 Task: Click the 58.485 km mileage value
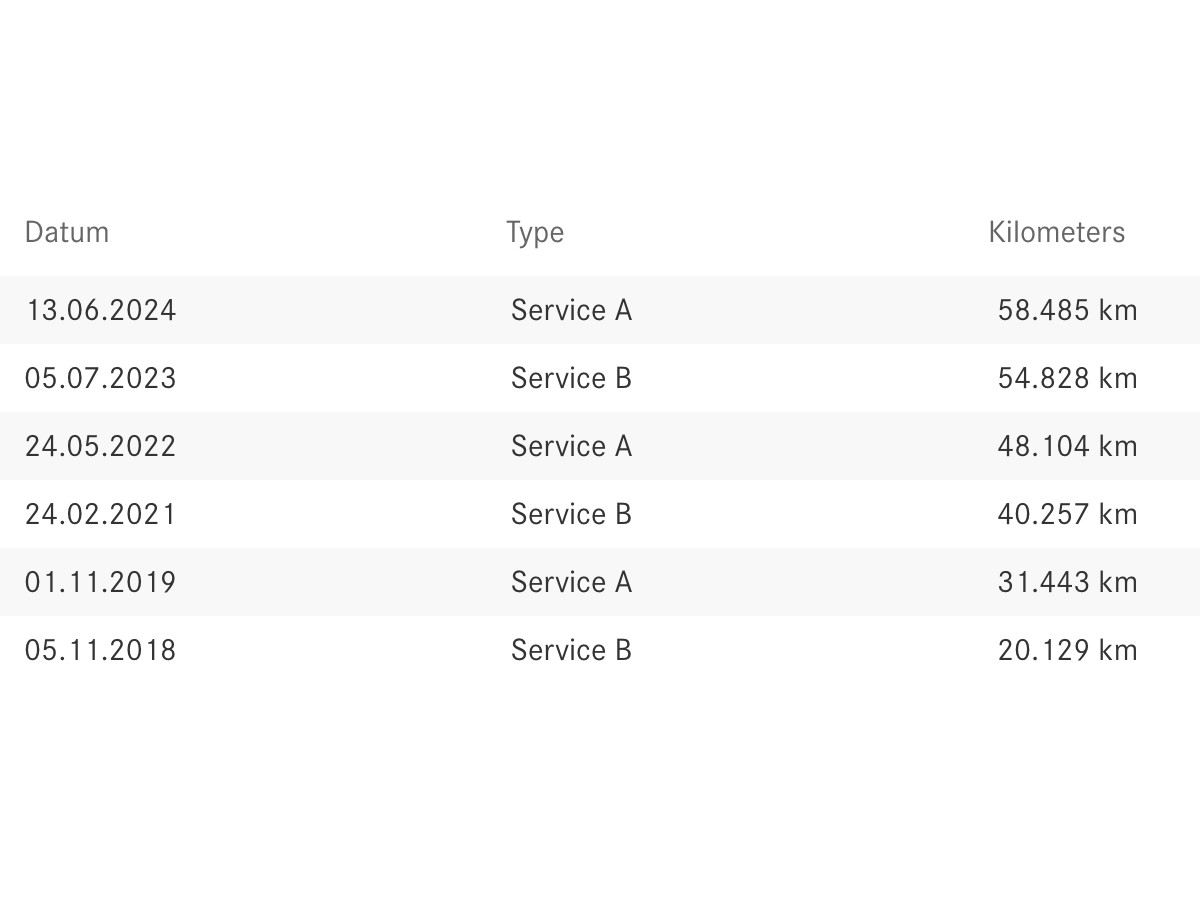click(1067, 310)
